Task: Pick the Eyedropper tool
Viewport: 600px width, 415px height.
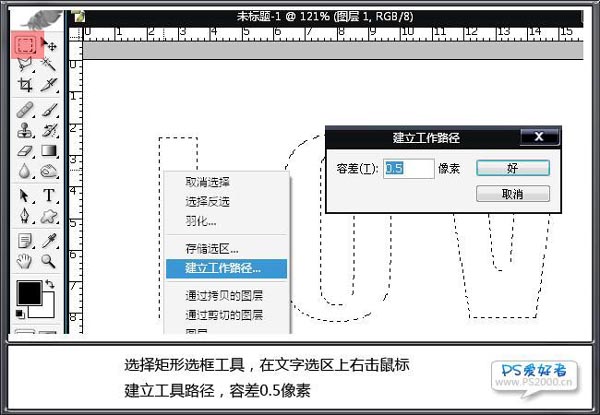Action: tap(49, 240)
